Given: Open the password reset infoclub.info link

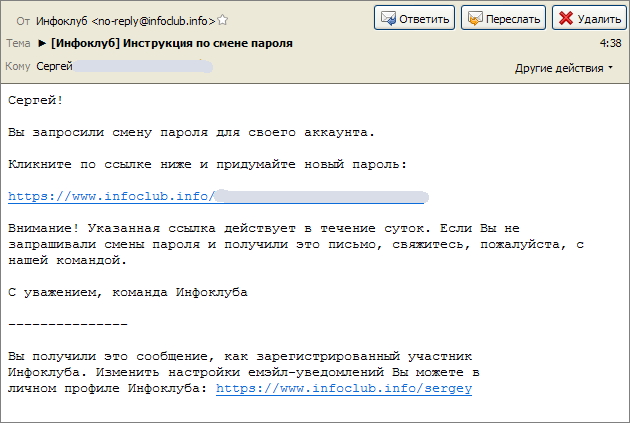Looking at the screenshot, I should pos(110,196).
